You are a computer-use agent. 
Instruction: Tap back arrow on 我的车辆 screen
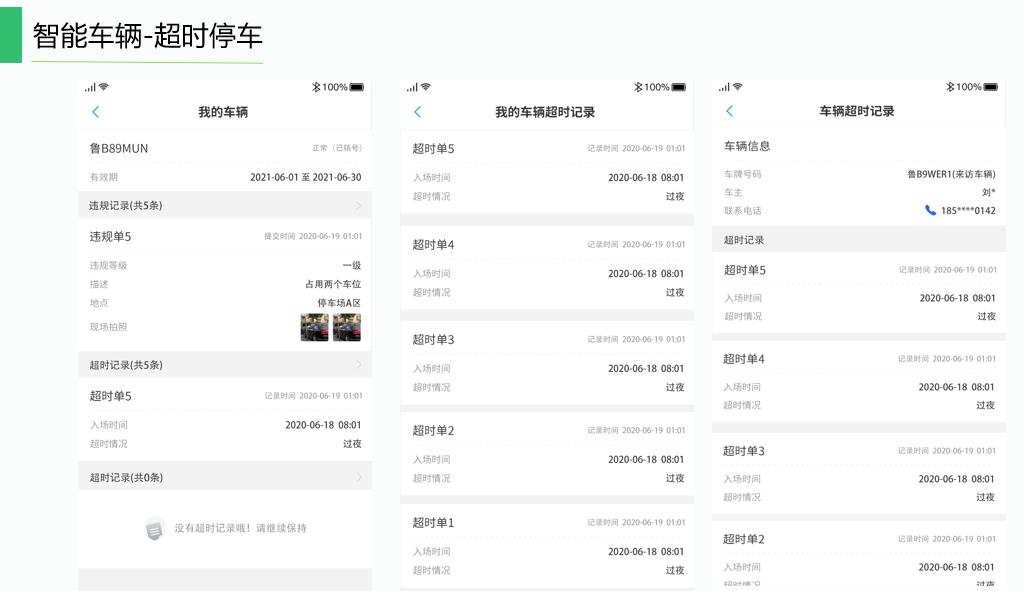click(96, 112)
